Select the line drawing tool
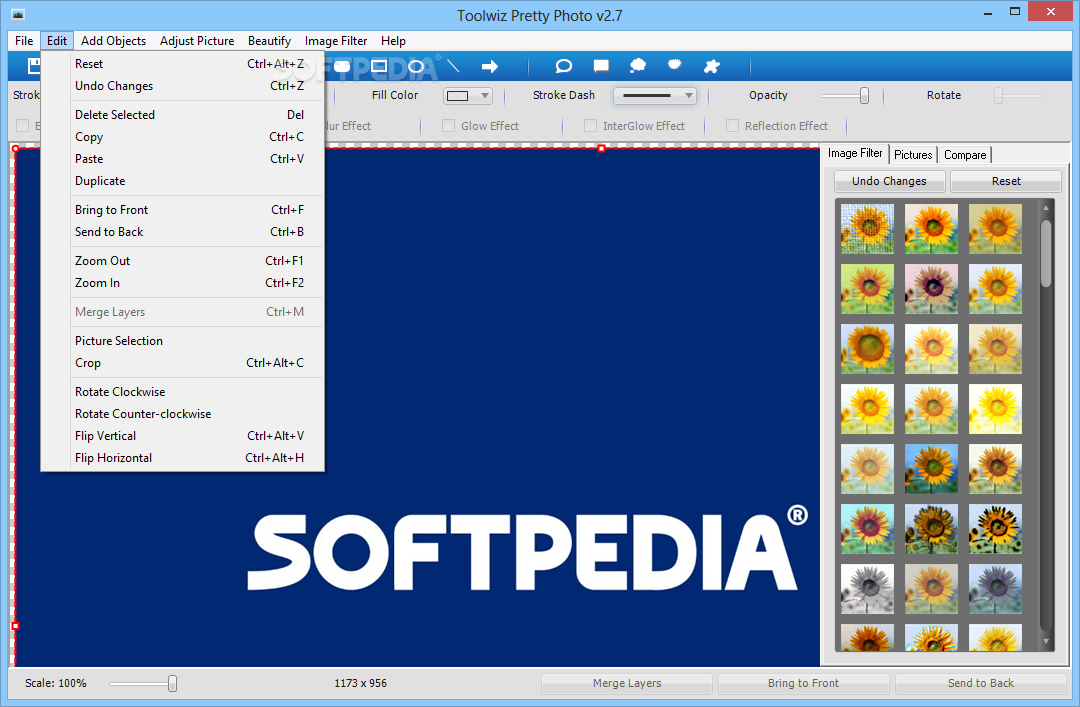1080x707 pixels. [453, 66]
